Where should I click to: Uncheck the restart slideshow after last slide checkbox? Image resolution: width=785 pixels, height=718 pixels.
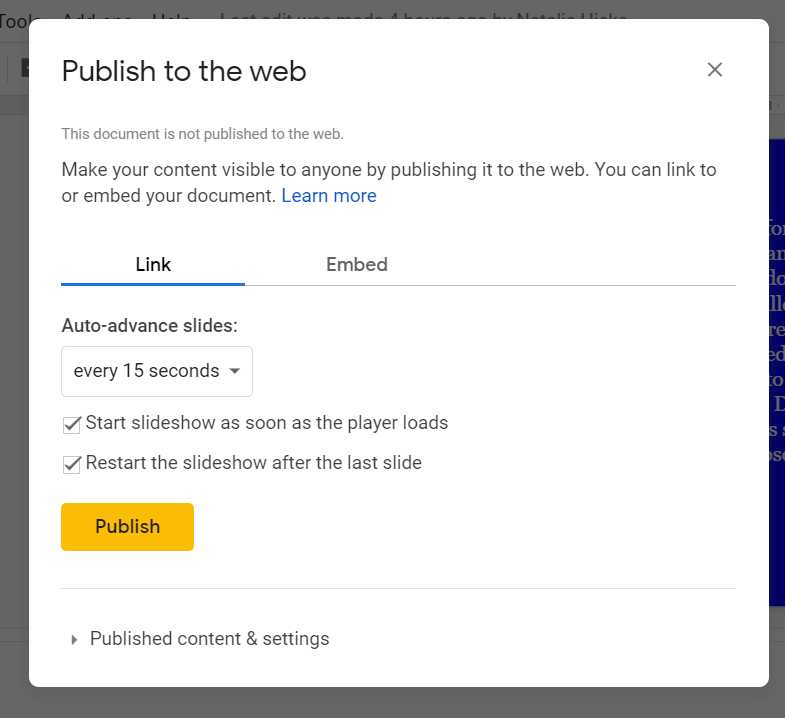[72, 464]
